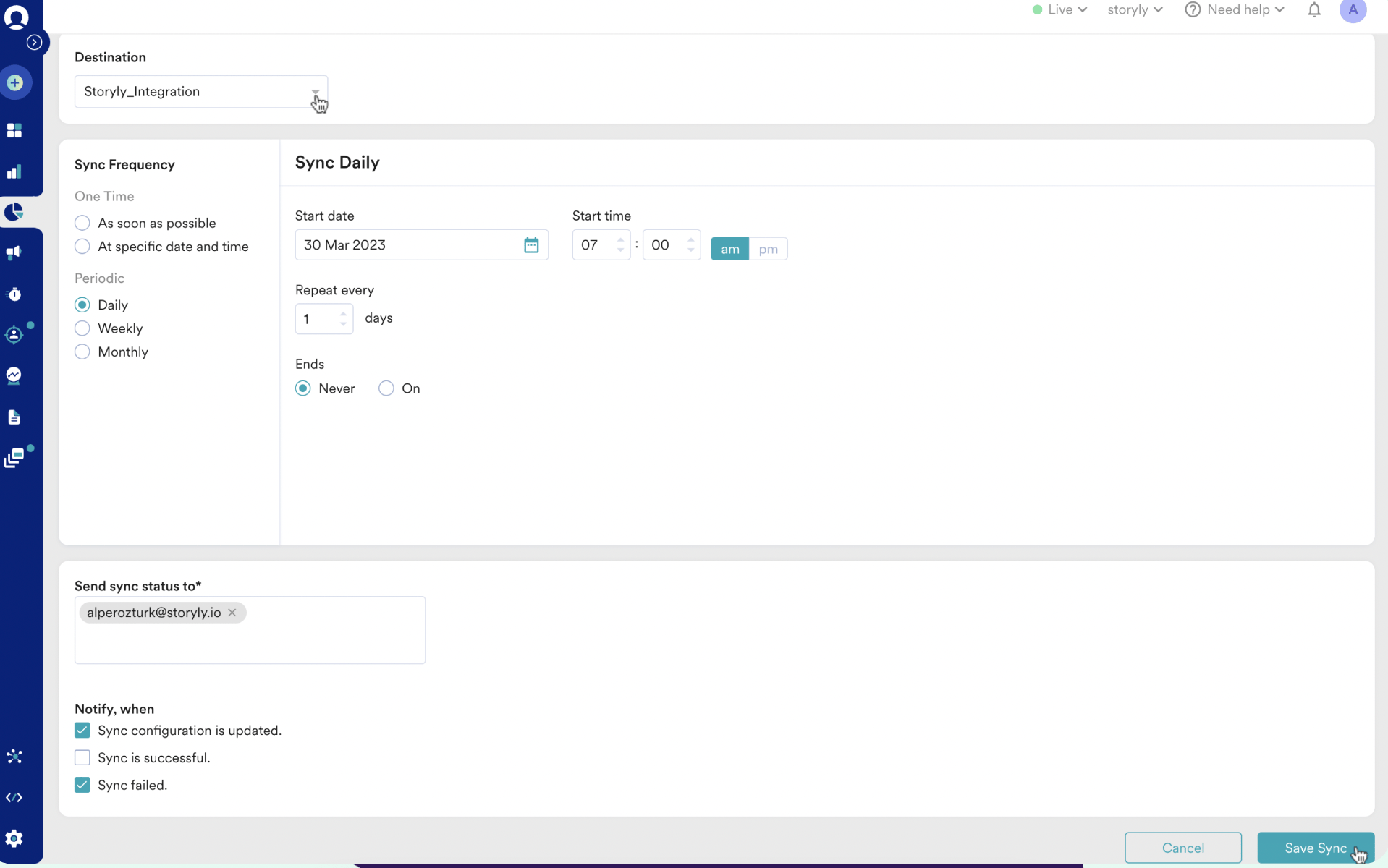Screen dimensions: 1388x868
Task: Increase Repeat every days value
Action: (x=343, y=313)
